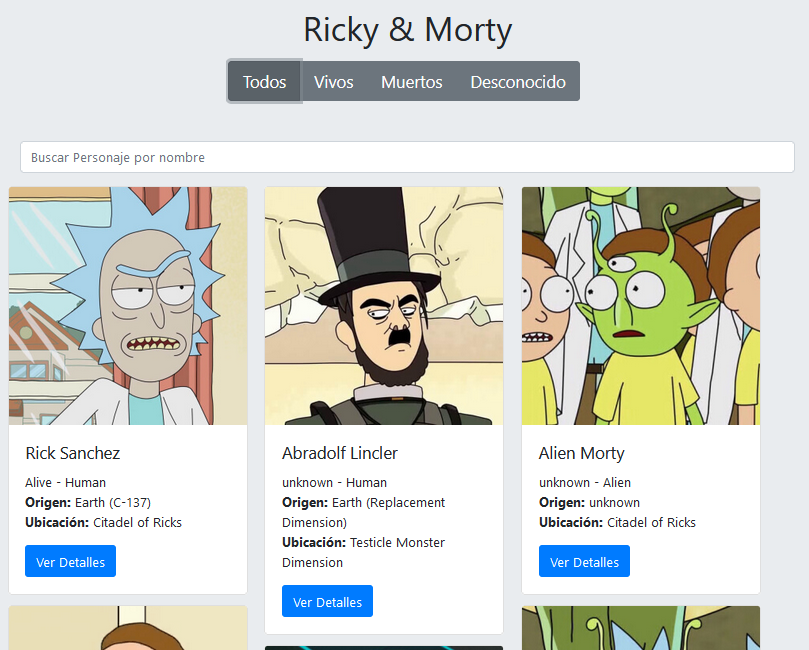Click the Rick Sanchez name heading
Viewport: 809px width, 650px height.
pyautogui.click(x=72, y=453)
